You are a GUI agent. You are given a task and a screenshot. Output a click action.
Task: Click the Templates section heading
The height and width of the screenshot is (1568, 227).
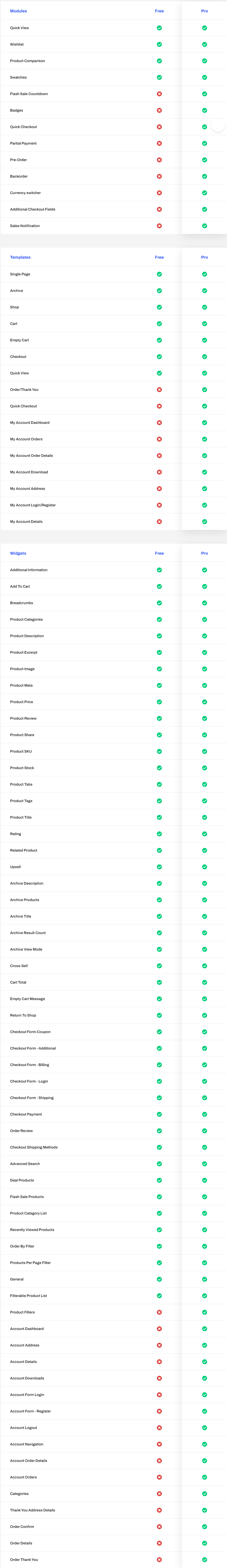pos(20,258)
